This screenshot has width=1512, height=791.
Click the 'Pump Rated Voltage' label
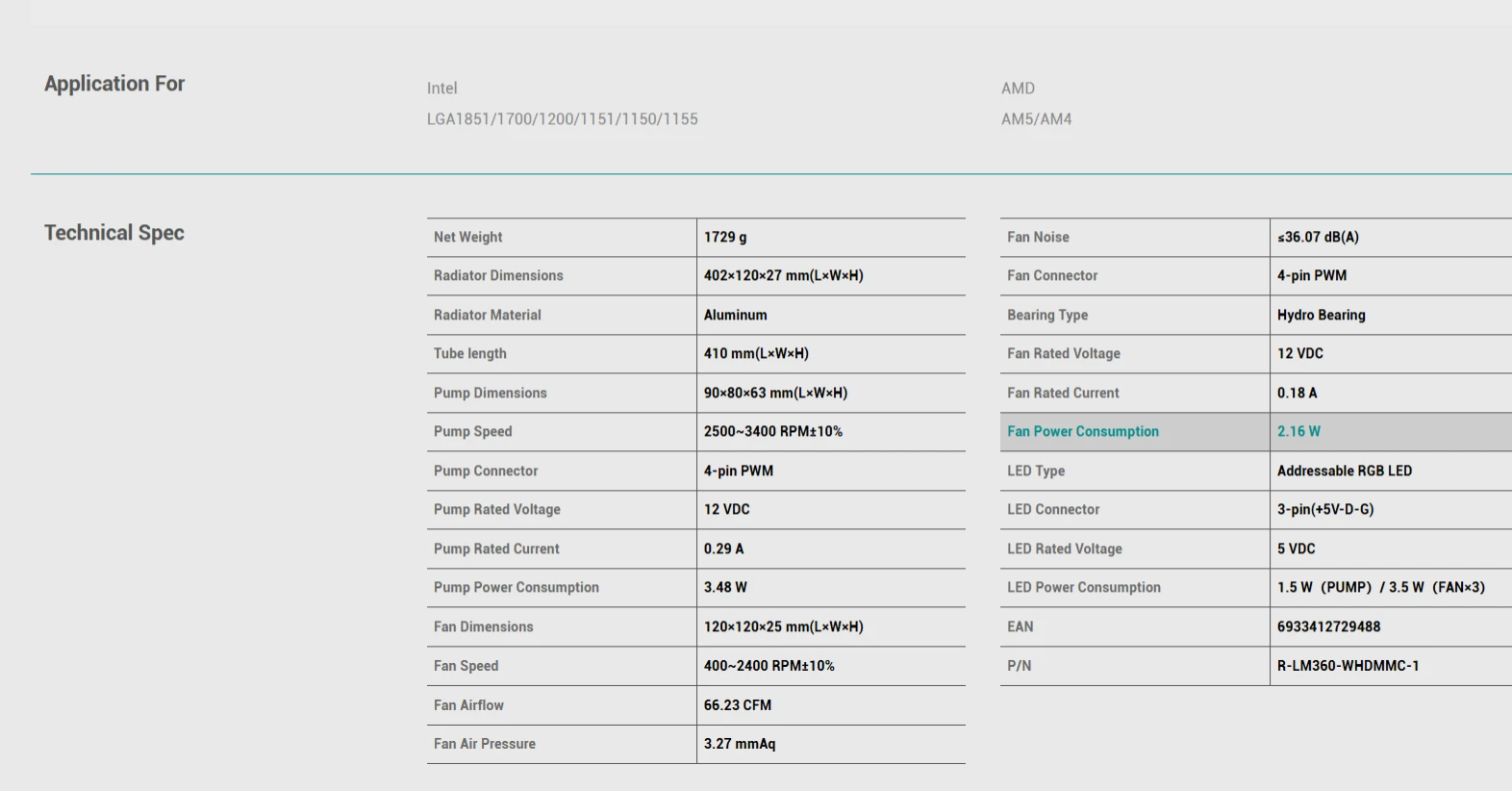(x=497, y=509)
